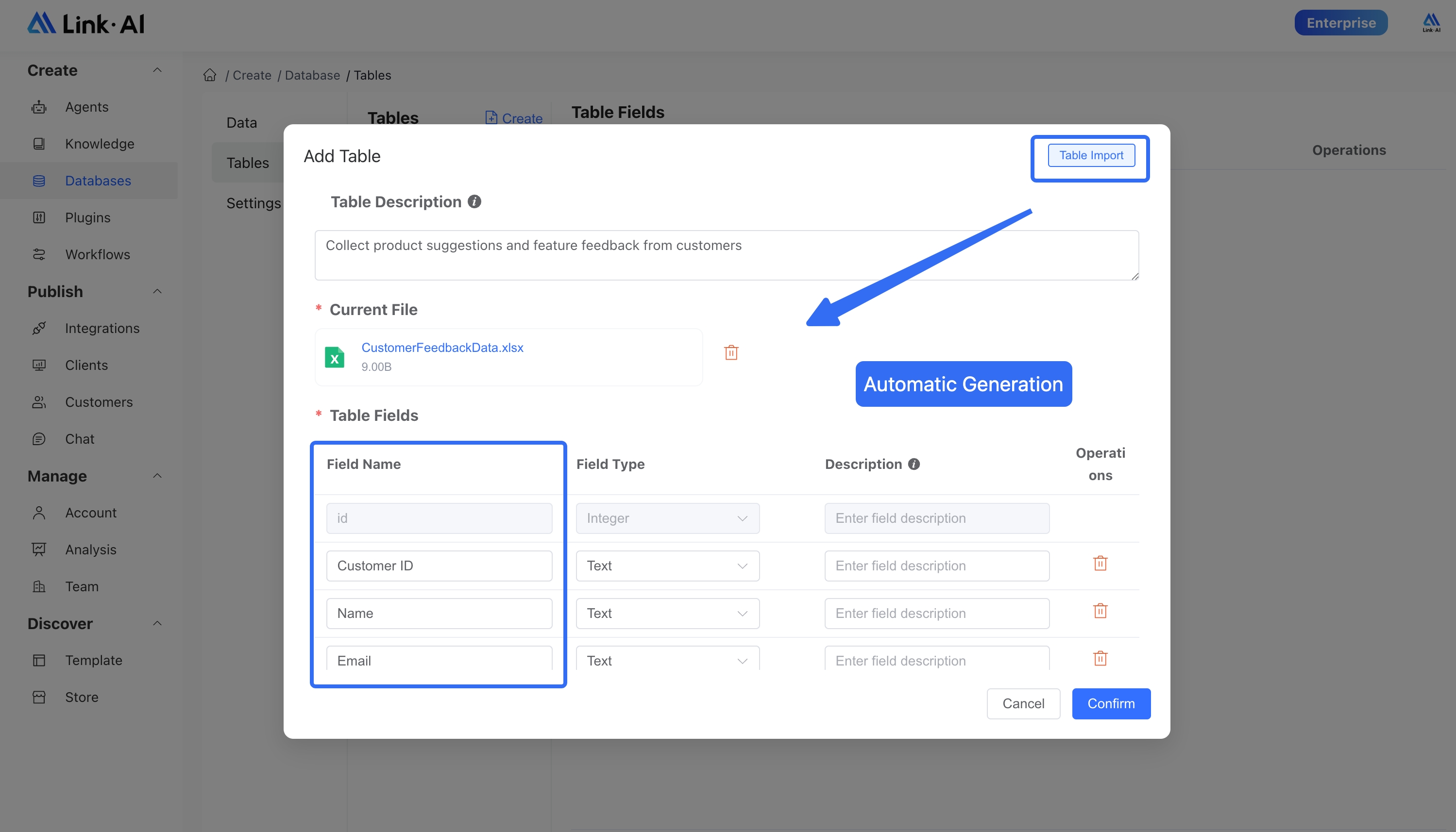This screenshot has width=1456, height=832.
Task: Click the Template layout icon
Action: pyautogui.click(x=39, y=661)
